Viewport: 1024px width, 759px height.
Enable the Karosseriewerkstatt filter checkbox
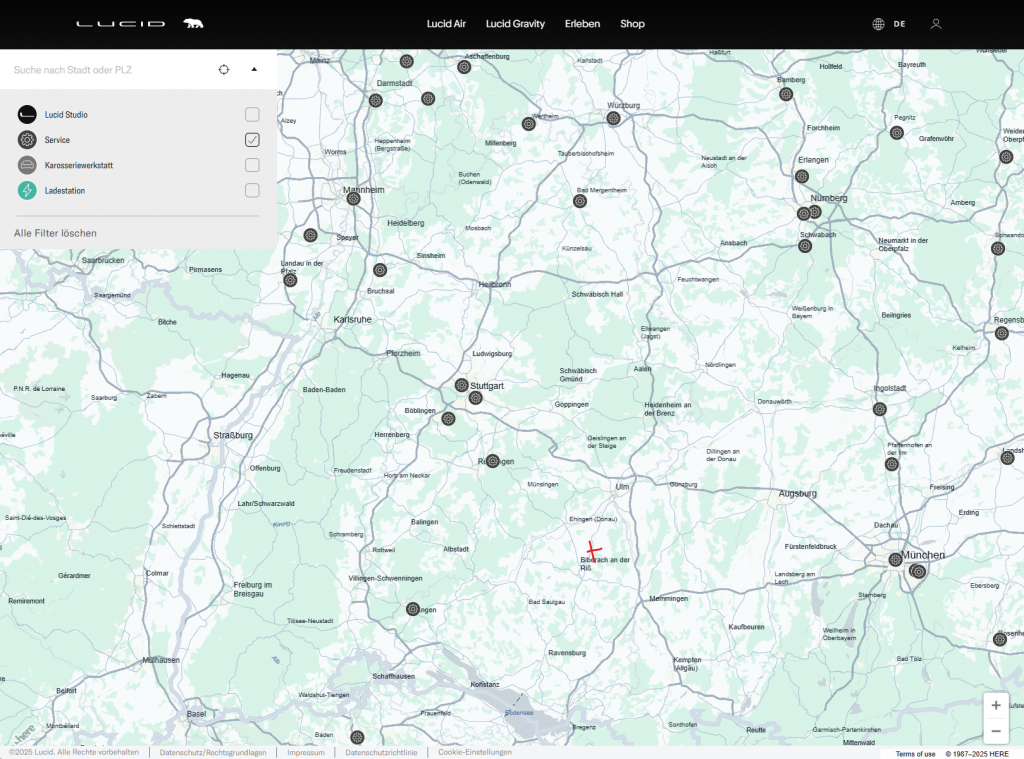[x=252, y=165]
